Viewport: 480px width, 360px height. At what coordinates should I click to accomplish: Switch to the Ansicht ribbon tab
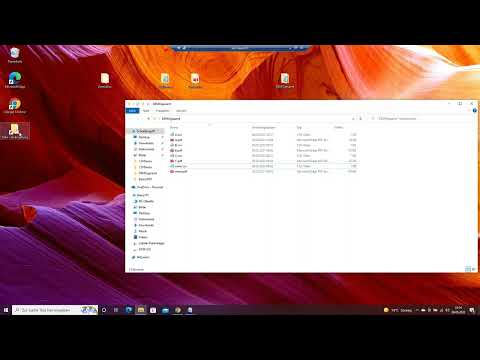pos(181,111)
